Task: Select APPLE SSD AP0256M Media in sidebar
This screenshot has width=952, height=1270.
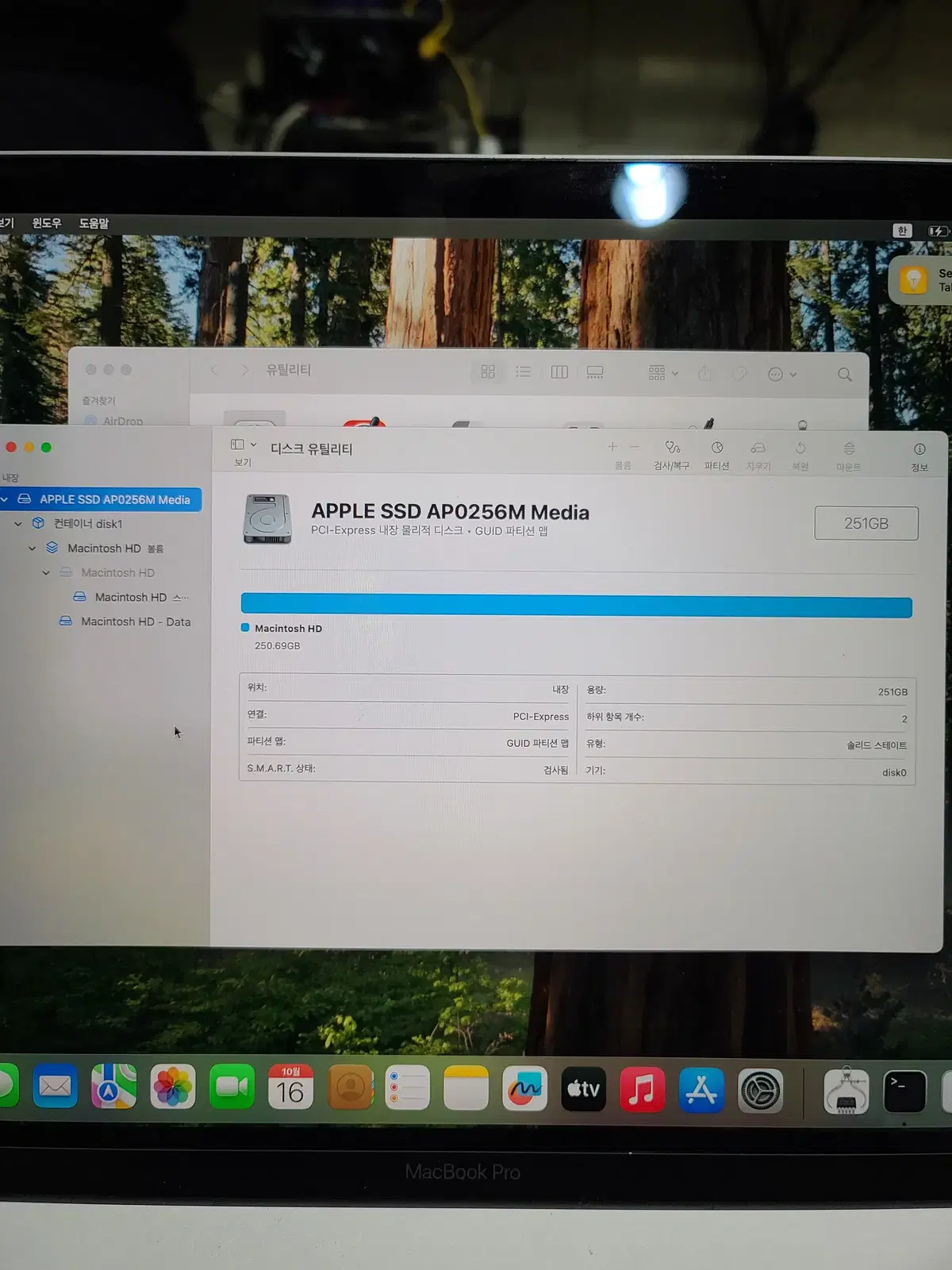Action: [x=101, y=499]
